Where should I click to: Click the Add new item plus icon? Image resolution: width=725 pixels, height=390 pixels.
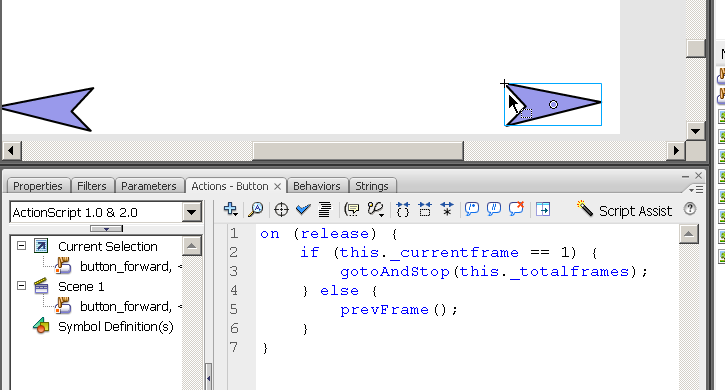(230, 210)
